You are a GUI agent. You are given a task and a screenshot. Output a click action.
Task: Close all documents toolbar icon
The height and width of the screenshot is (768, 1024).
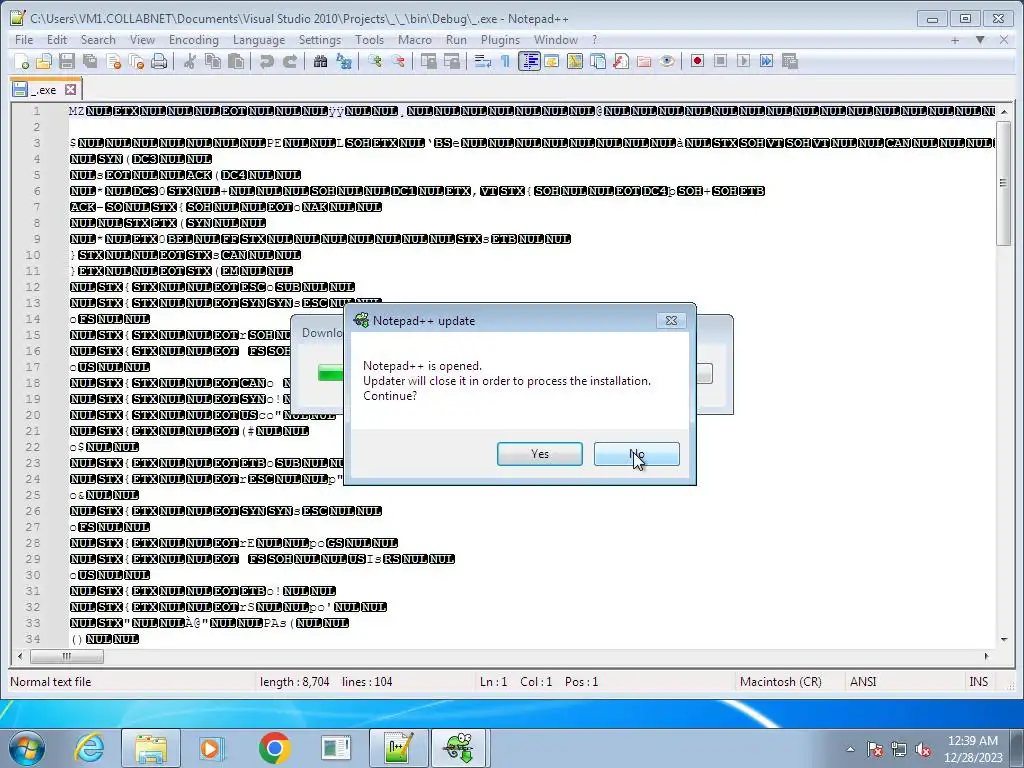136,61
